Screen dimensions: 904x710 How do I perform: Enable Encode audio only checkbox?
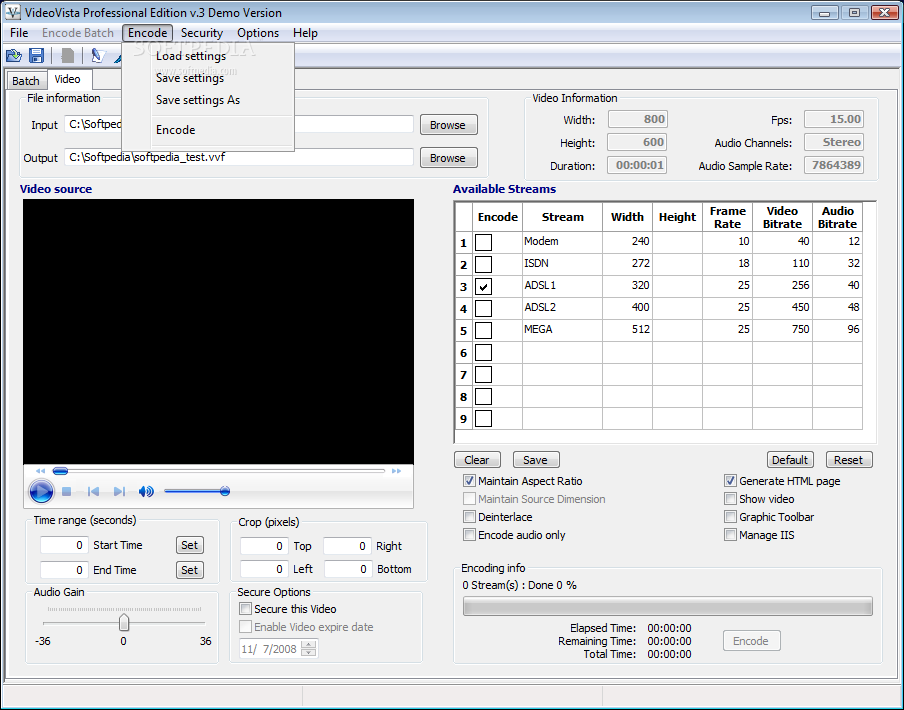coord(469,535)
